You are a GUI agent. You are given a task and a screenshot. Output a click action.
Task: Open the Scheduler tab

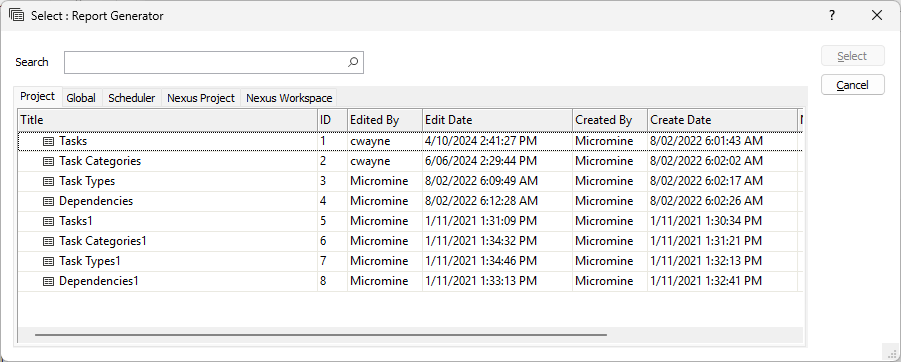(132, 98)
